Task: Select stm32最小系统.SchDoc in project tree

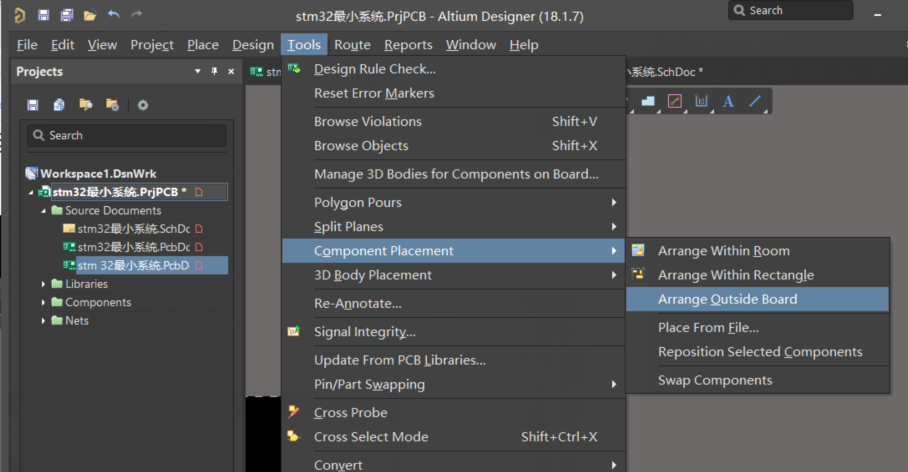Action: (x=134, y=229)
